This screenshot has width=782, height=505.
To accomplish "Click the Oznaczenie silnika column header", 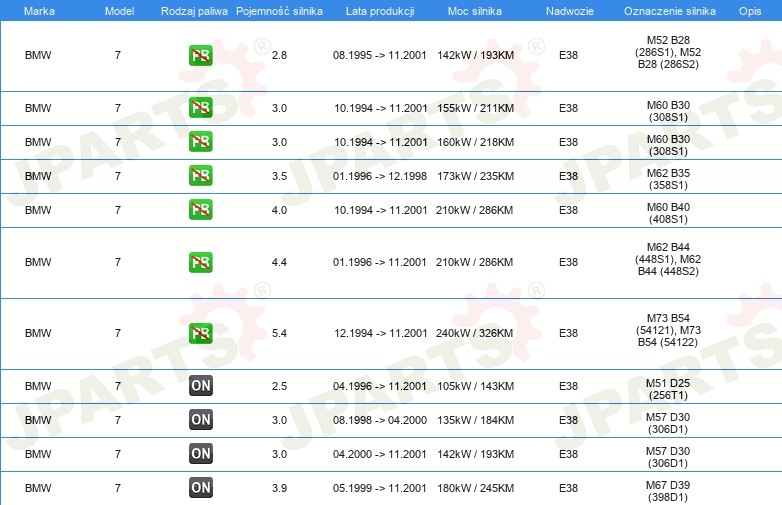I will 668,10.
